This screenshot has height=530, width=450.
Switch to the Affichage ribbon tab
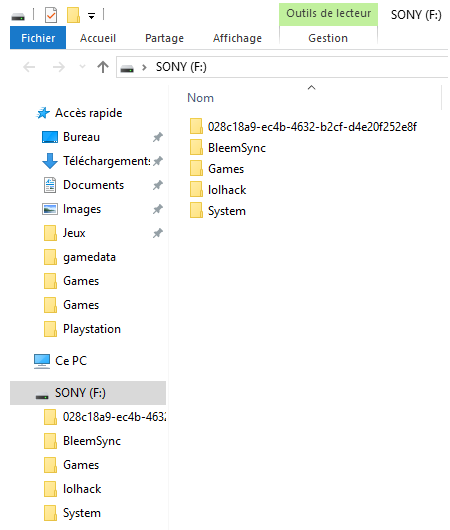[237, 38]
